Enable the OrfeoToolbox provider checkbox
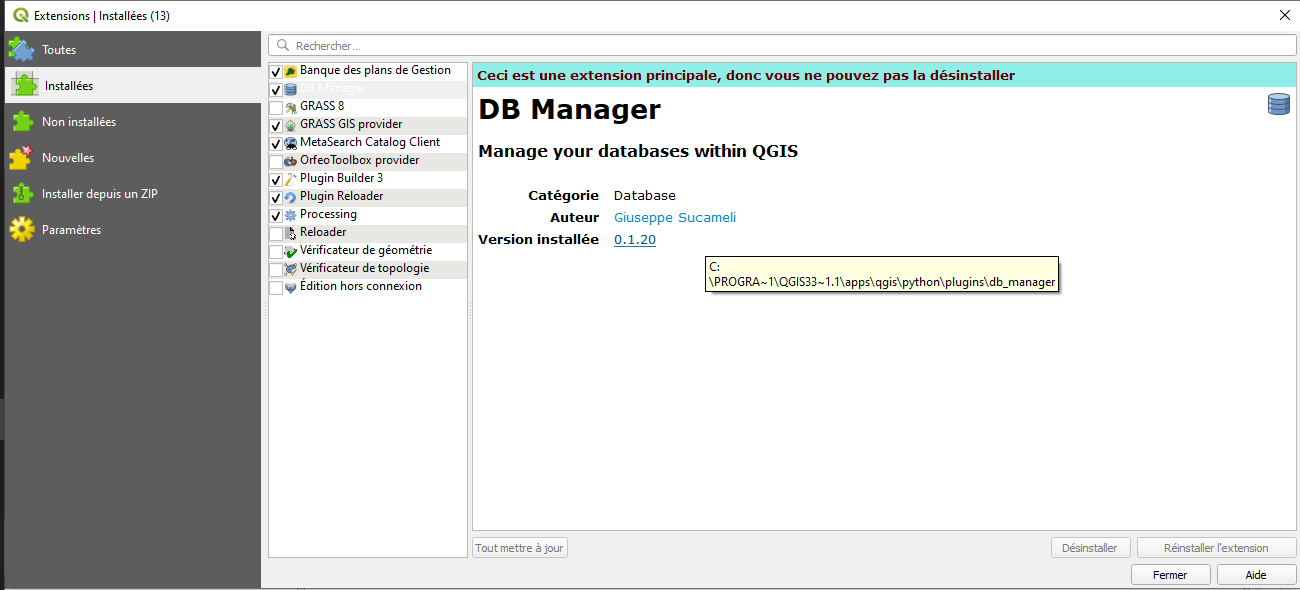 coord(276,161)
